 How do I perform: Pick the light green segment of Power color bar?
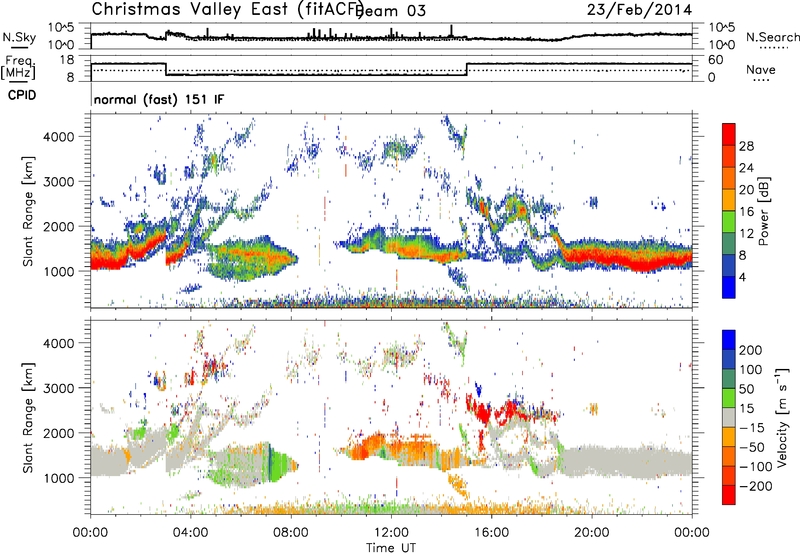coord(729,222)
